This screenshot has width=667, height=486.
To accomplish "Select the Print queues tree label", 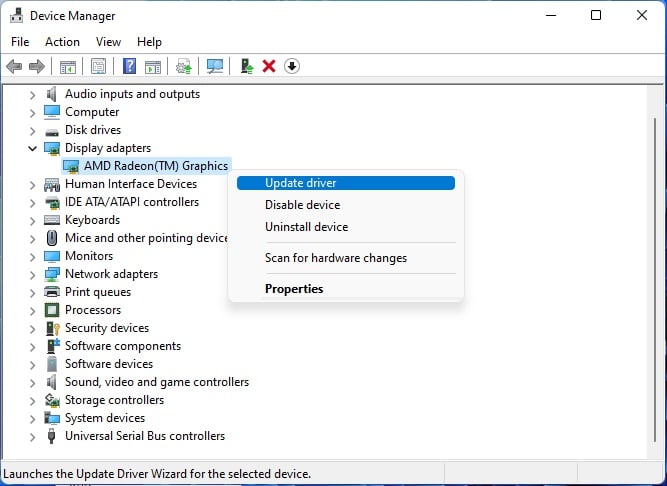I will [98, 292].
